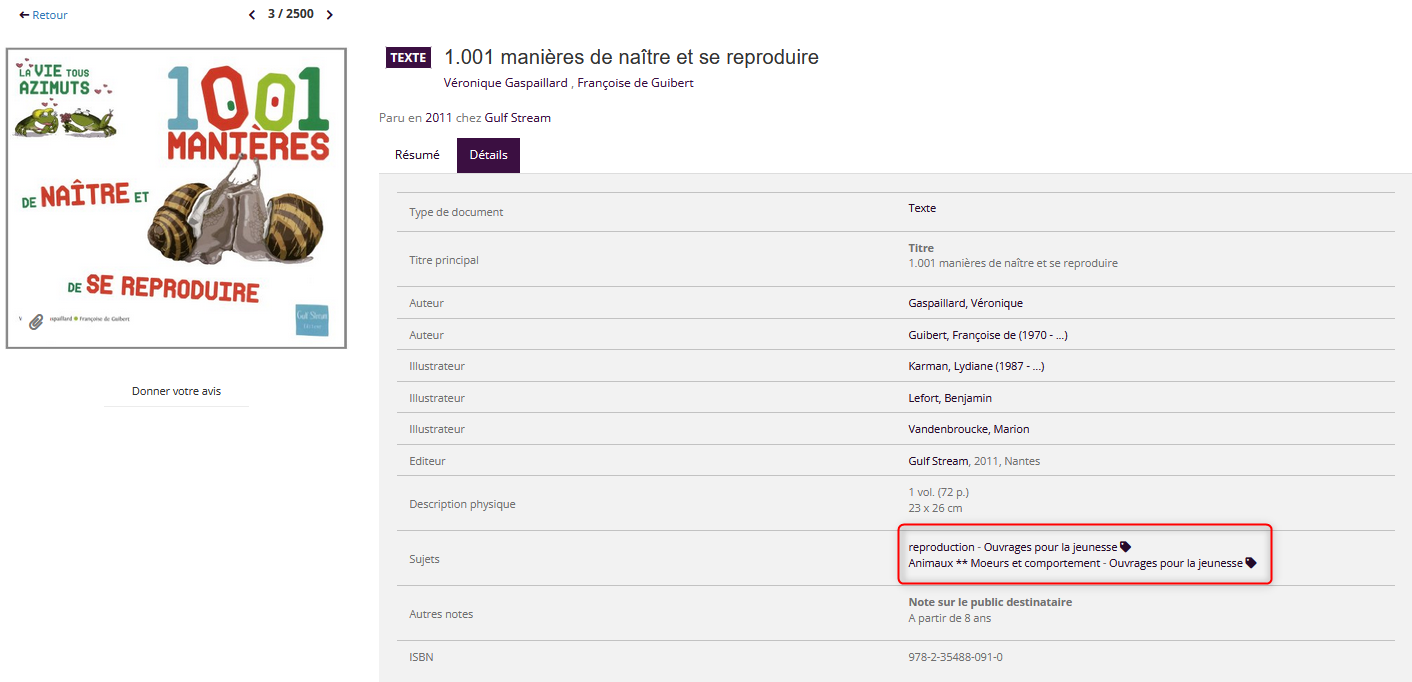Screen dimensions: 1412x682
Task: Click Donner votre avis button
Action: 176,391
